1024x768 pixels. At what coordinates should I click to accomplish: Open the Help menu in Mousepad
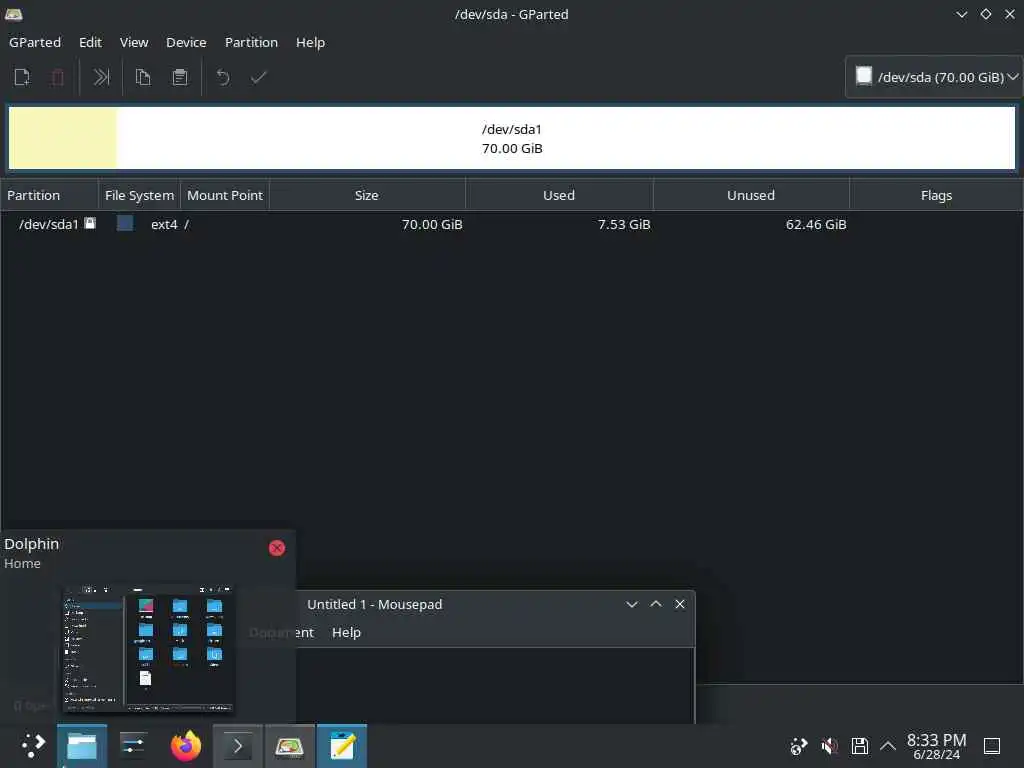[x=346, y=632]
